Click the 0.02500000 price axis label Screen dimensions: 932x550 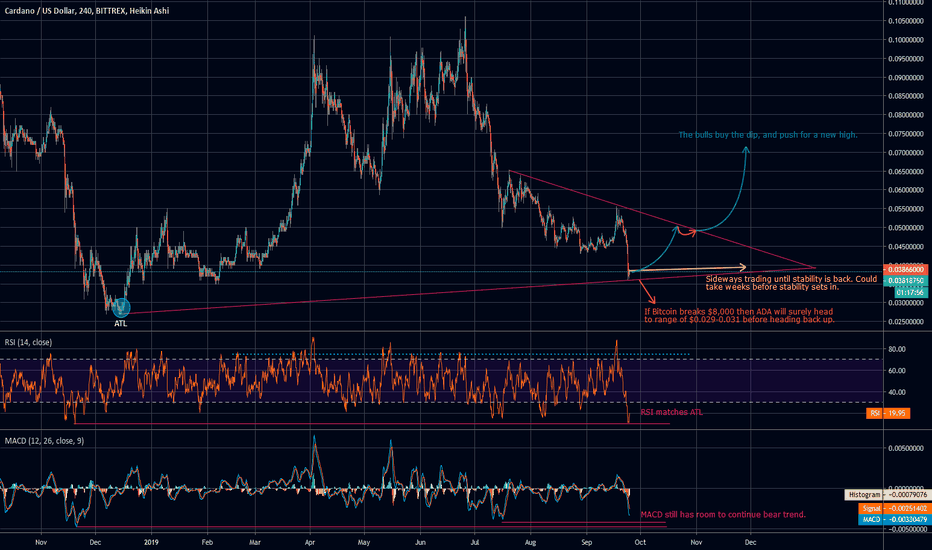pyautogui.click(x=906, y=322)
